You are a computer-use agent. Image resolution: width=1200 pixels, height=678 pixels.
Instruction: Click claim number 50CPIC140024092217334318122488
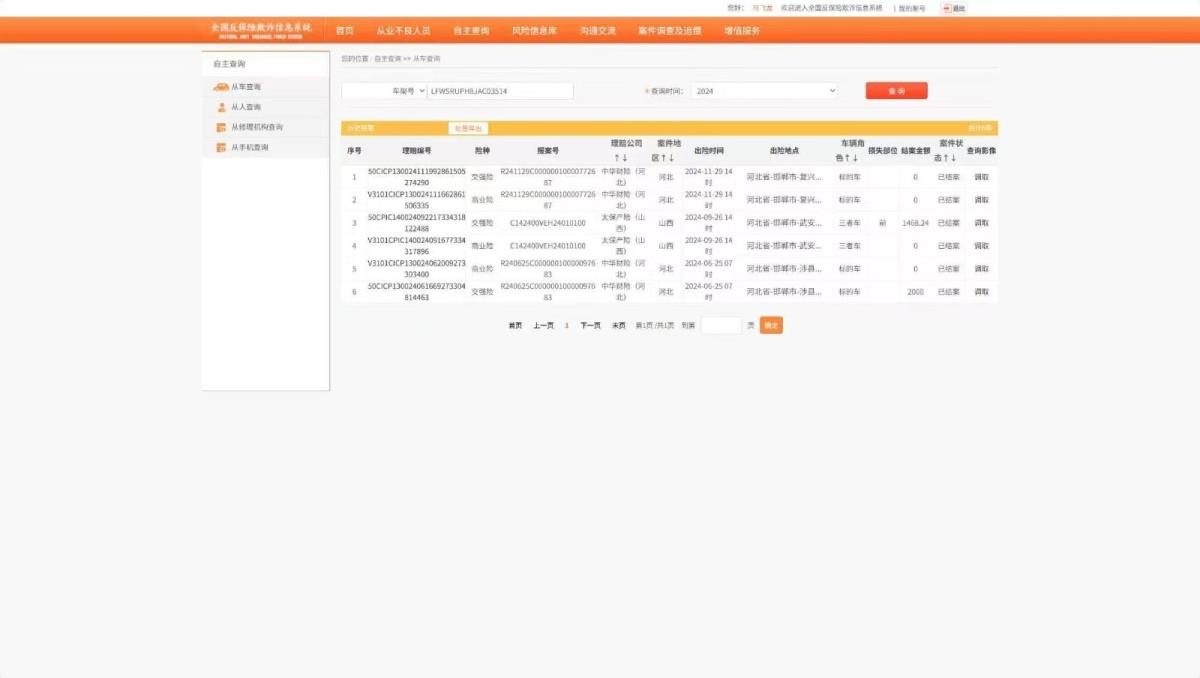pos(417,223)
